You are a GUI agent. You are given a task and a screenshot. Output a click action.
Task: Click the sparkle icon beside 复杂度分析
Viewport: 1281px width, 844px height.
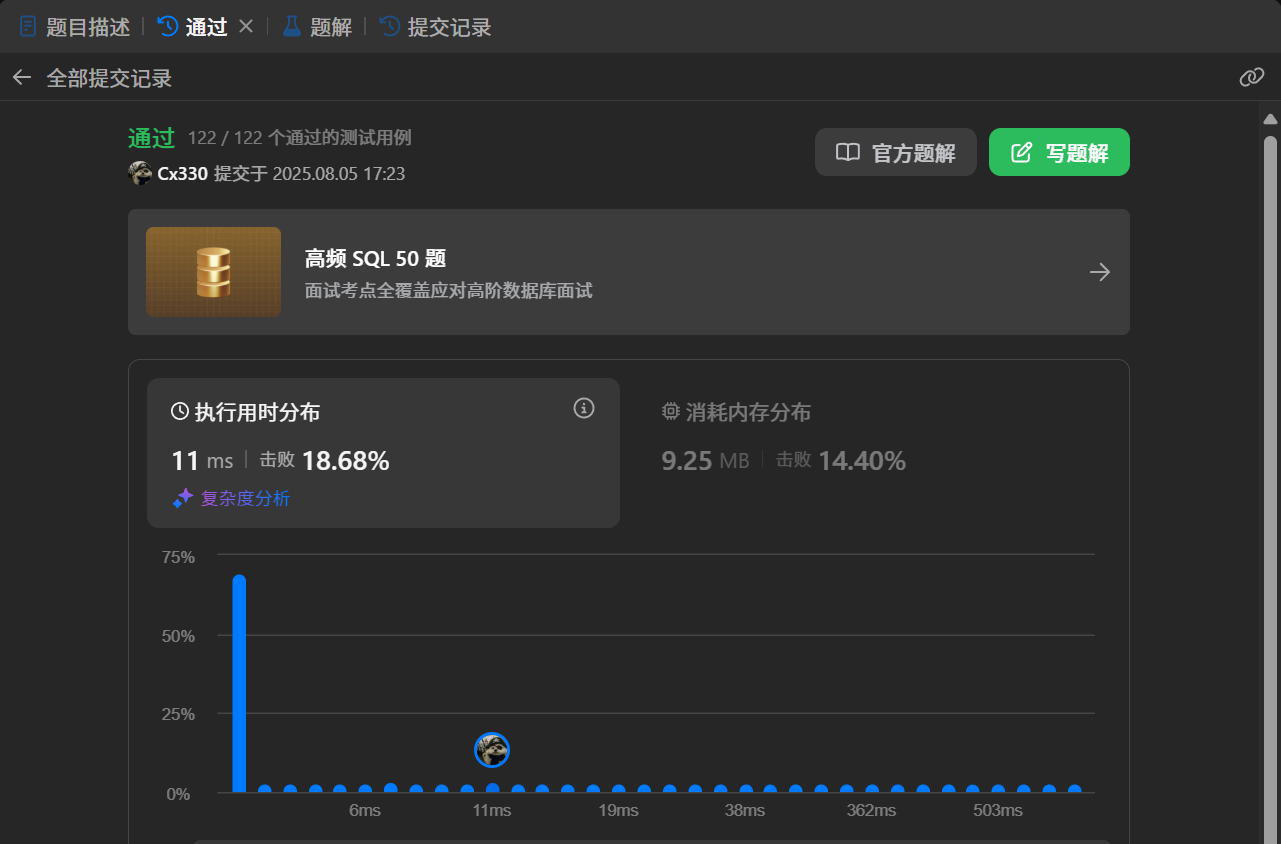pyautogui.click(x=182, y=498)
